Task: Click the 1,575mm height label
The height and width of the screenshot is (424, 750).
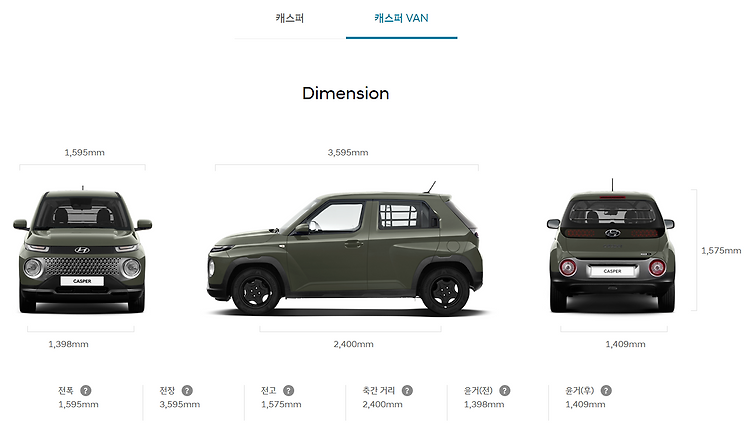Action: [x=721, y=251]
